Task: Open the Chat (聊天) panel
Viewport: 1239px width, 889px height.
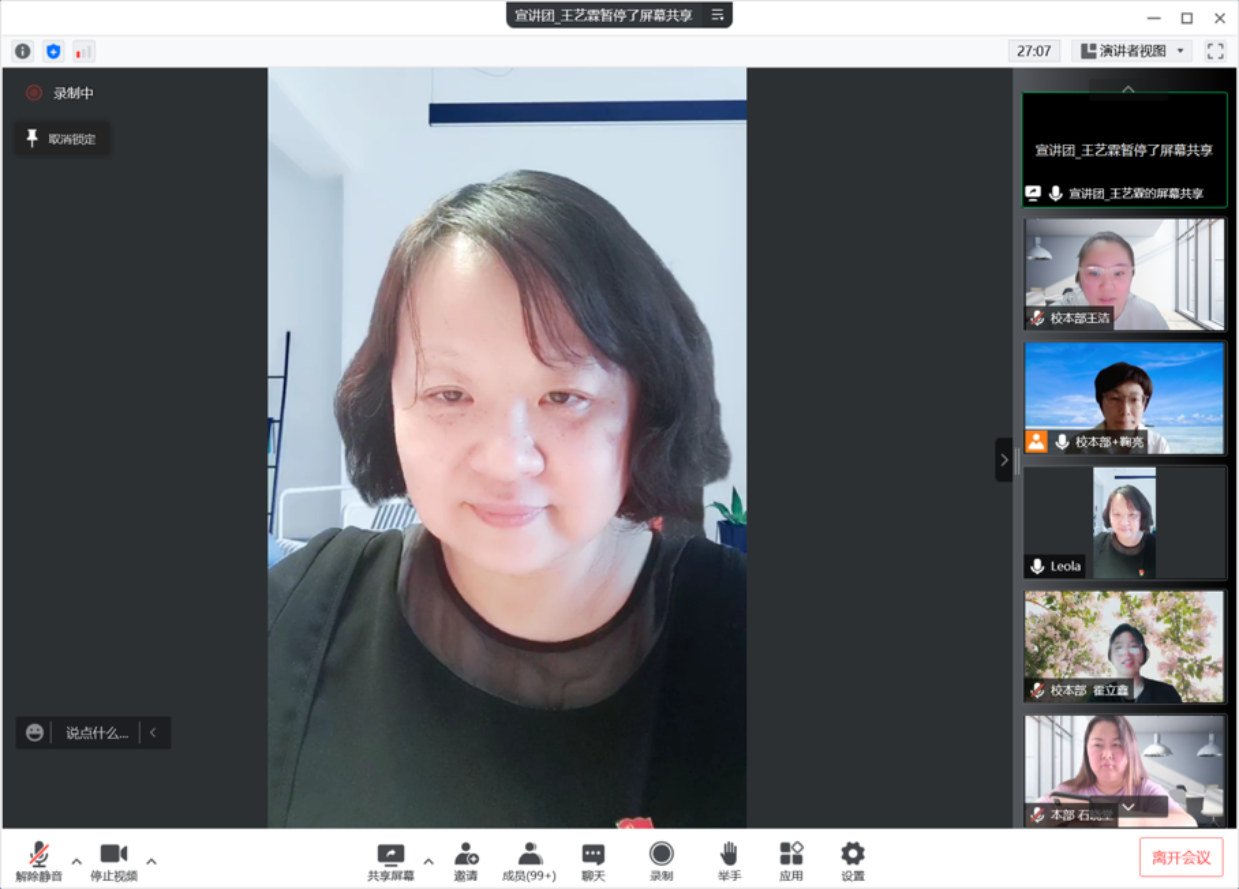Action: (x=593, y=860)
